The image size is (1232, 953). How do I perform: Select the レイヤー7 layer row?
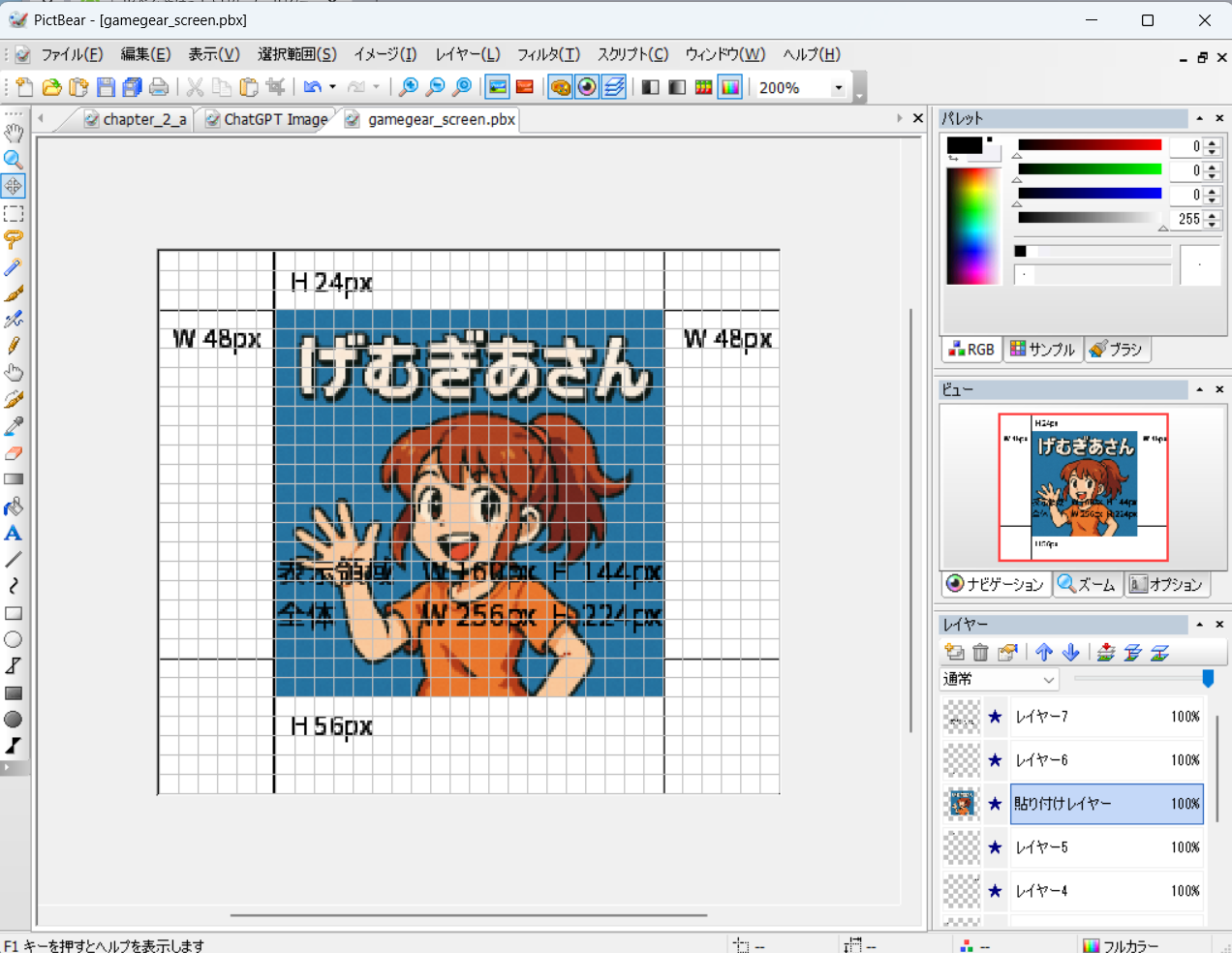(x=1107, y=717)
